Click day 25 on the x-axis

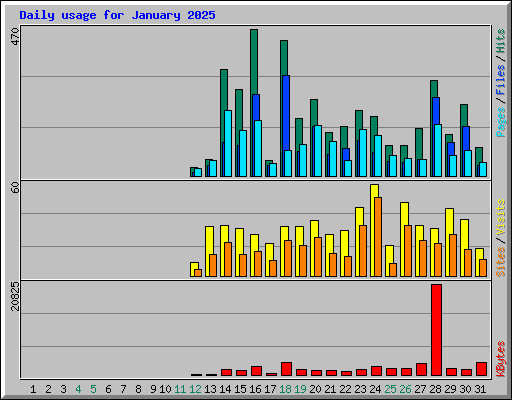pos(390,389)
